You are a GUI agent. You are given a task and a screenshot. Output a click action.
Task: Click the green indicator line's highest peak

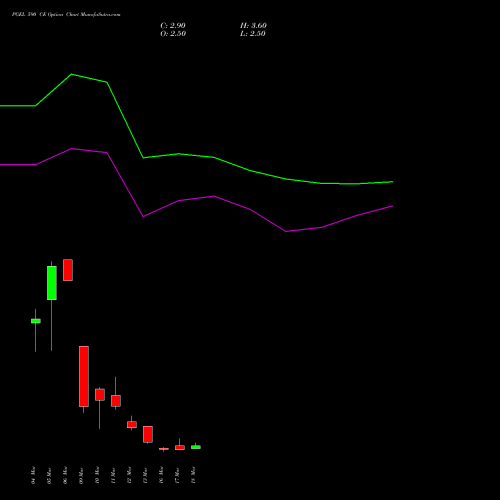[x=72, y=74]
